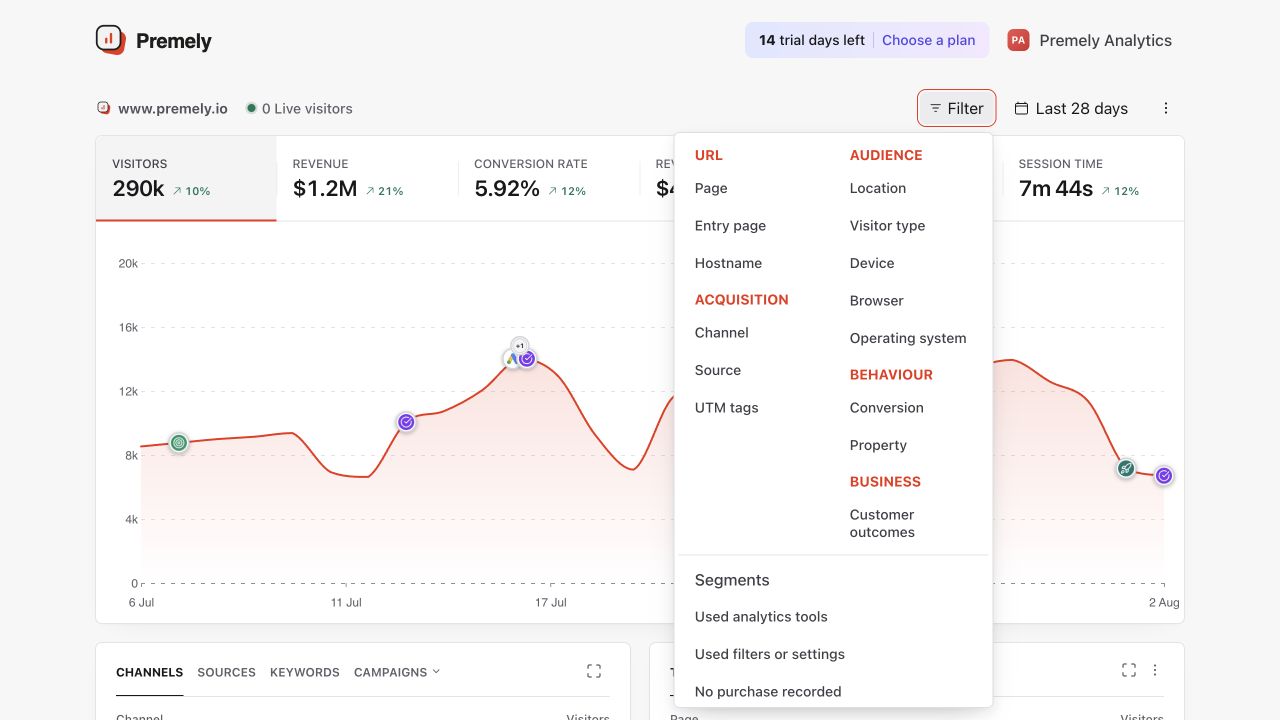Select the Visitors metric card
Image resolution: width=1280 pixels, height=720 pixels.
(x=186, y=178)
